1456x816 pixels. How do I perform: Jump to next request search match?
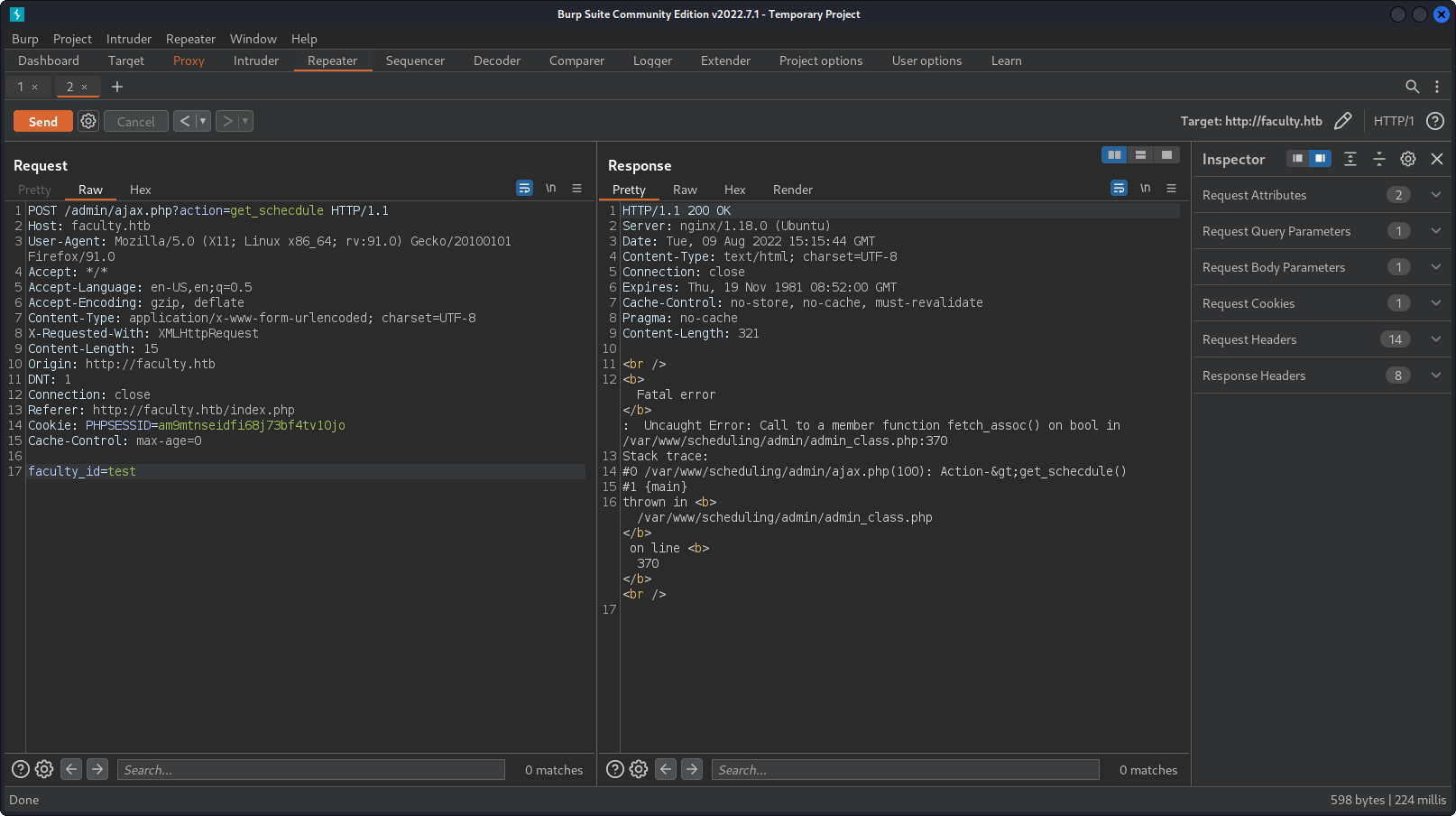(x=97, y=769)
